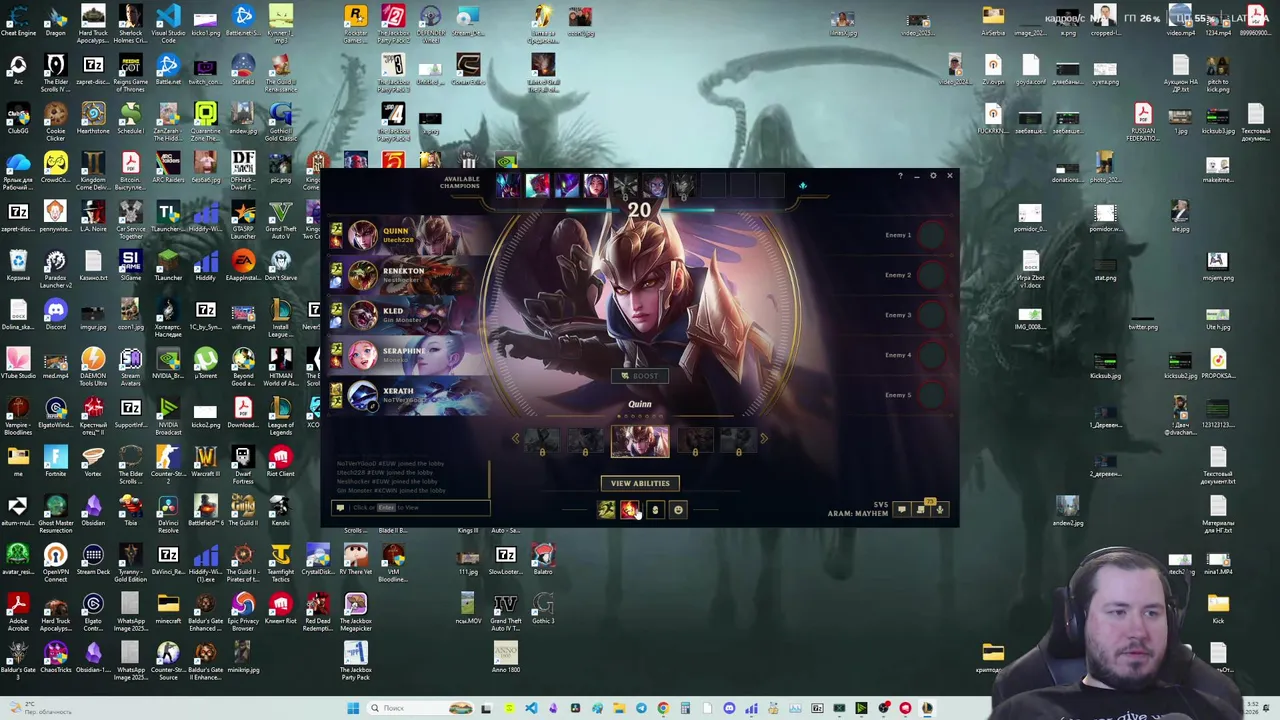Image resolution: width=1280 pixels, height=720 pixels.
Task: Click the reroll icon beside champion bench
Action: click(802, 185)
